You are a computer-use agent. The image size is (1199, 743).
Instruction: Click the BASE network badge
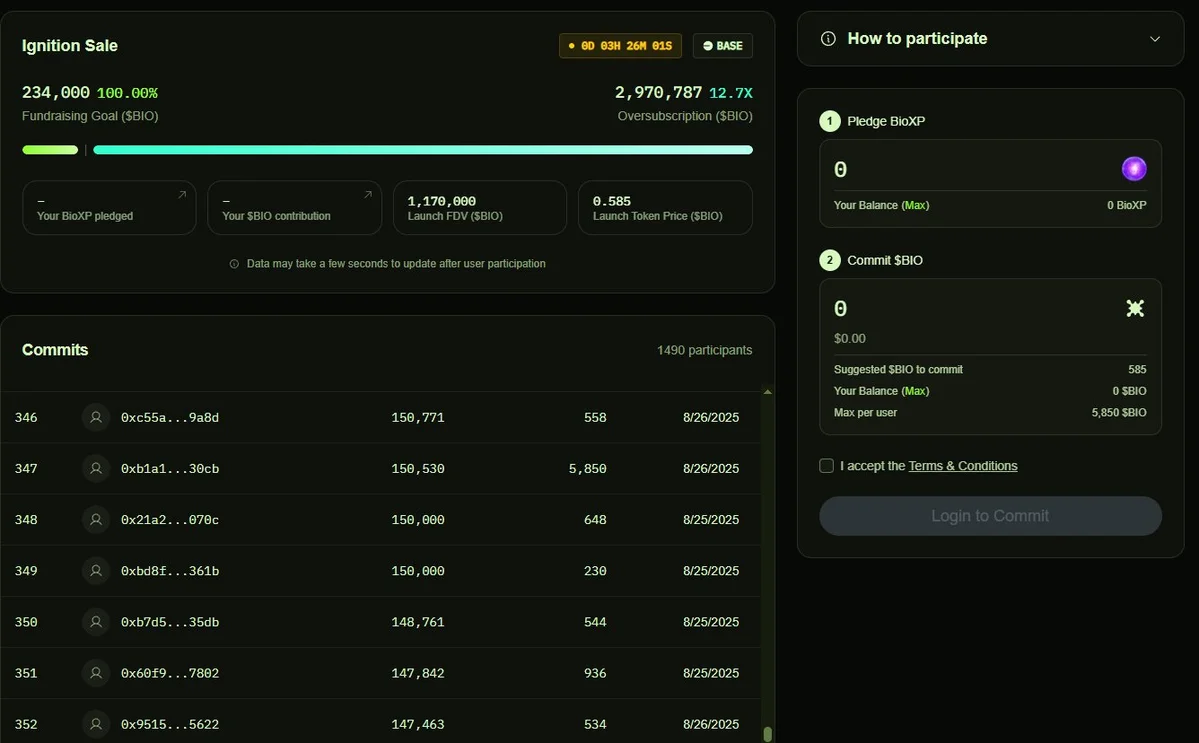[722, 46]
